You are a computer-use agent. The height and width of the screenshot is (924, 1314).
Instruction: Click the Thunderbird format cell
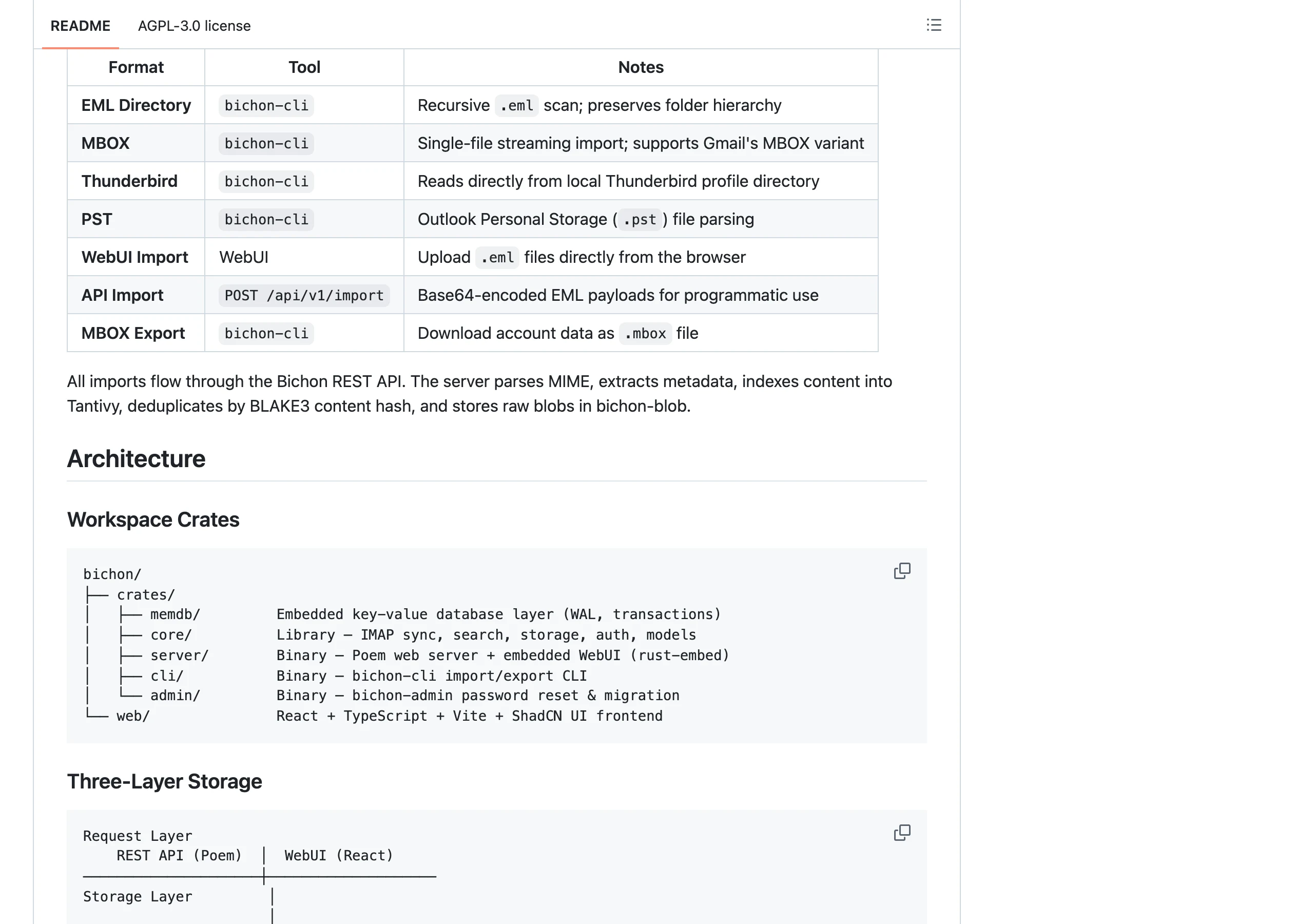pos(136,181)
